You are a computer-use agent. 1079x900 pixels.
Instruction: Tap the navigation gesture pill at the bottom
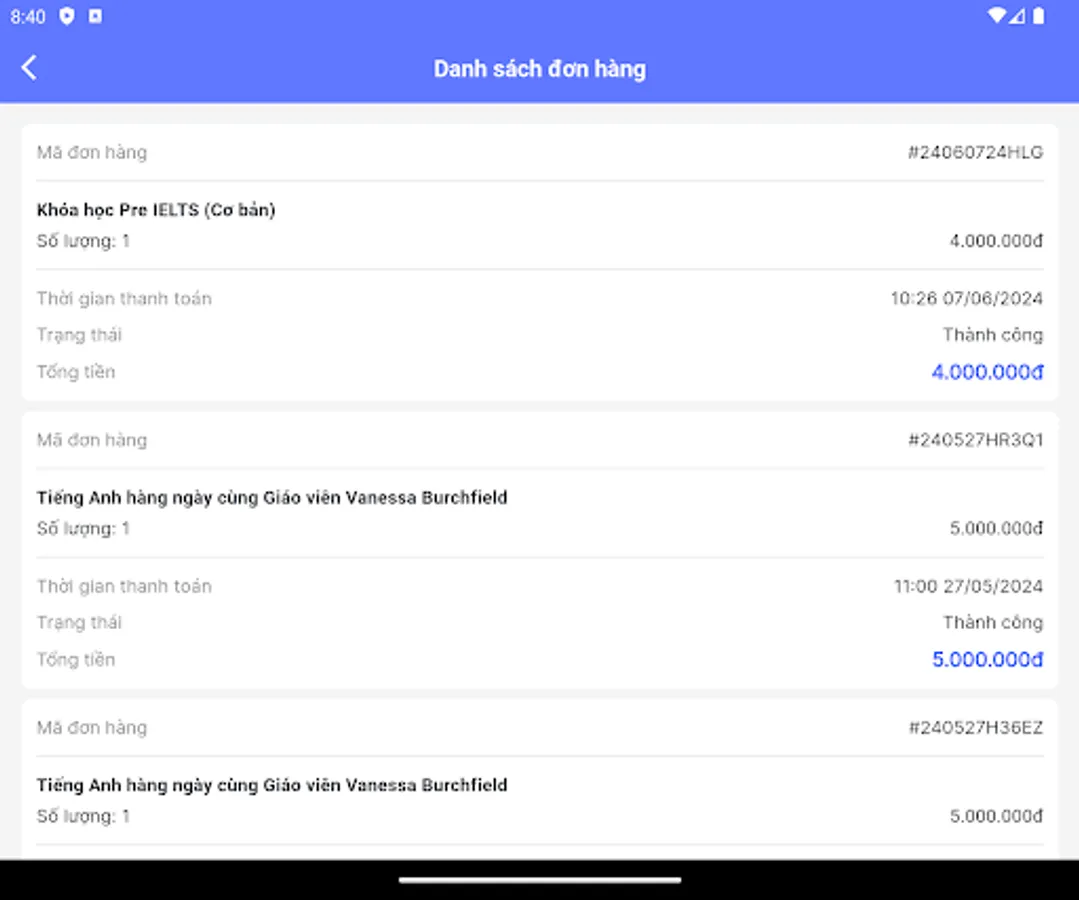539,879
